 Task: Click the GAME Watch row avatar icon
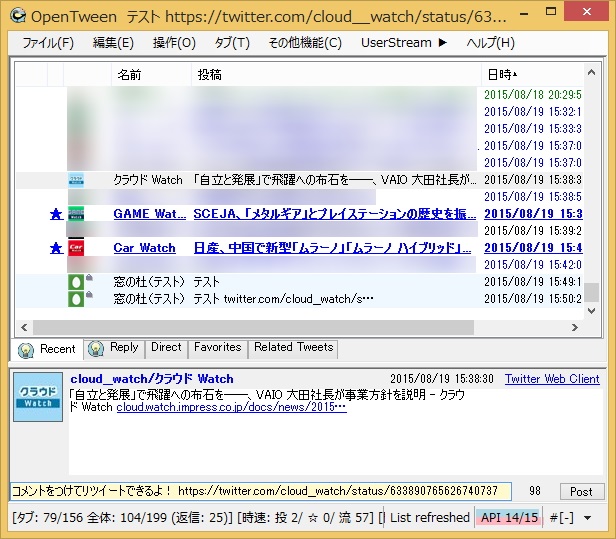[x=76, y=214]
